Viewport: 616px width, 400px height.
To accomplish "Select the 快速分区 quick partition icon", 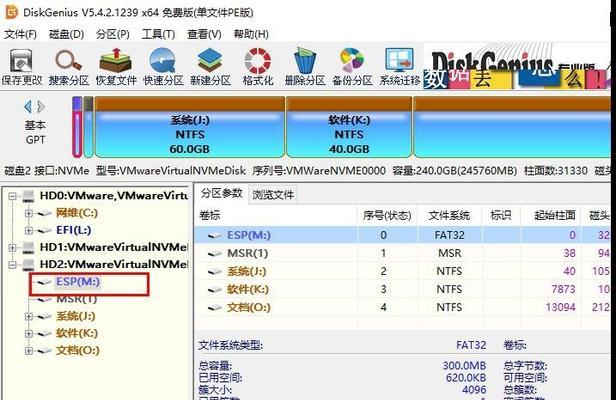I will (163, 67).
